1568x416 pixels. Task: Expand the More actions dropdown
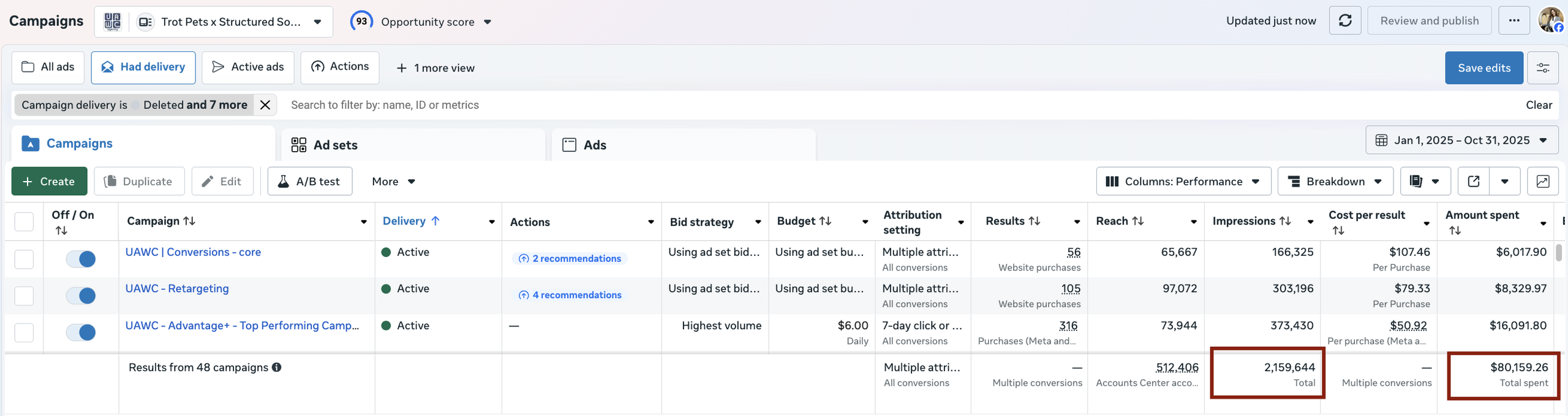pyautogui.click(x=393, y=181)
